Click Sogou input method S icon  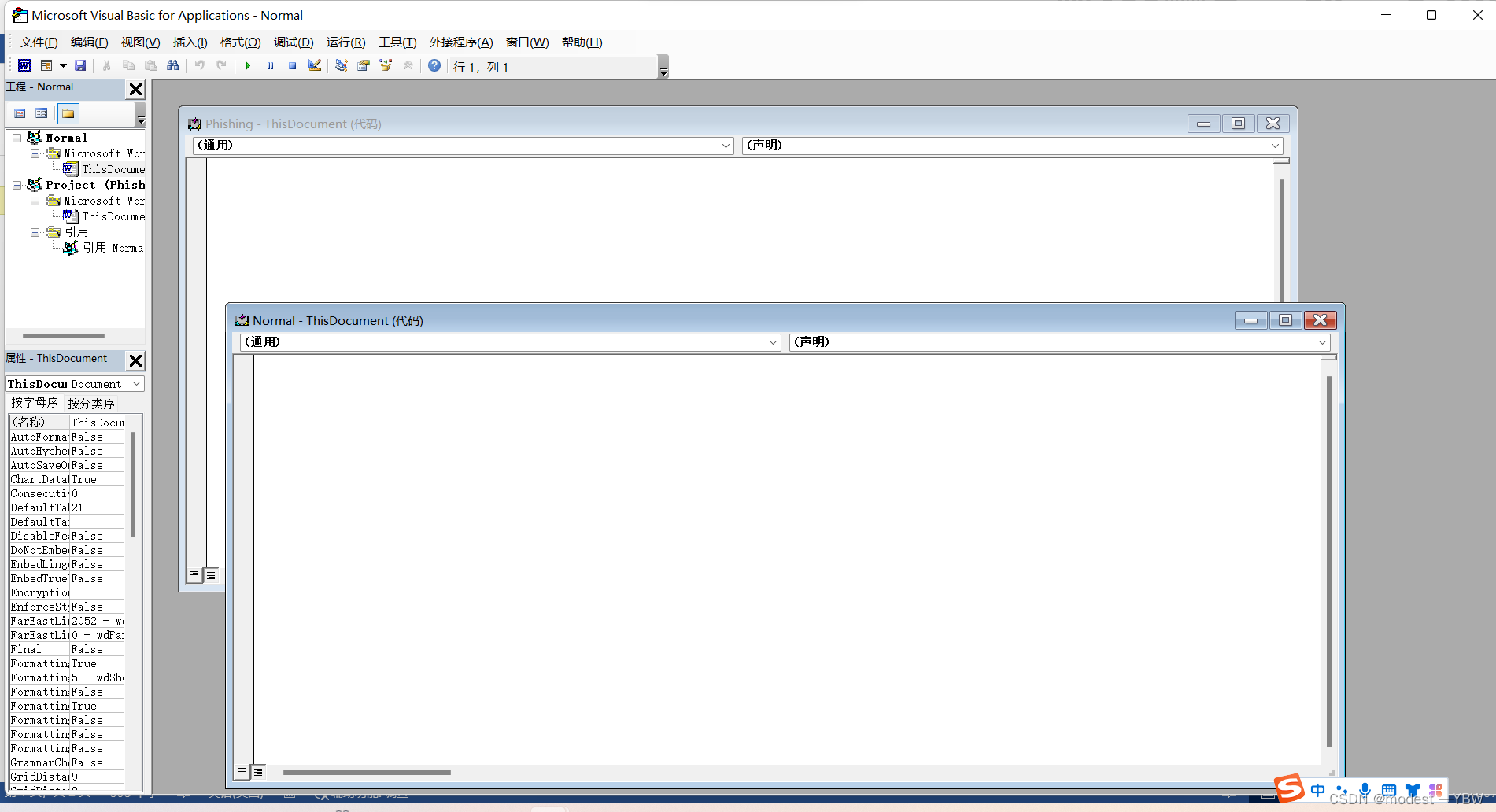(1290, 788)
